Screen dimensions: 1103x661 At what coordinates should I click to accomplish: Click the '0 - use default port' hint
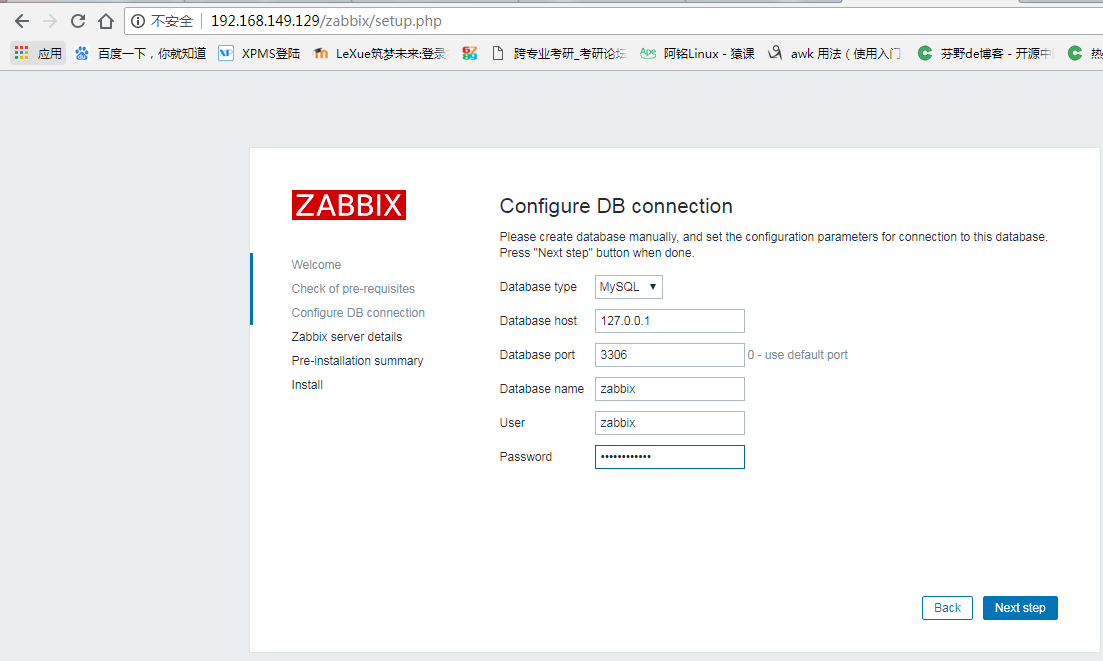pos(798,355)
